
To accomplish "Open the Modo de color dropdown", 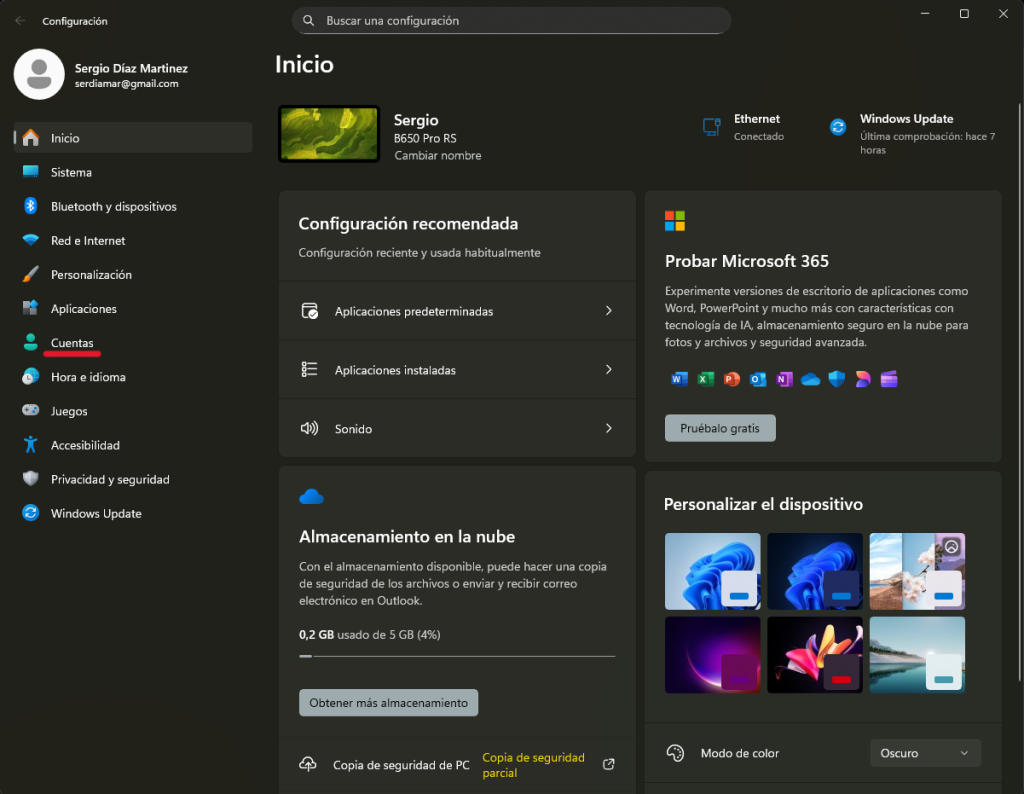I will coord(925,753).
